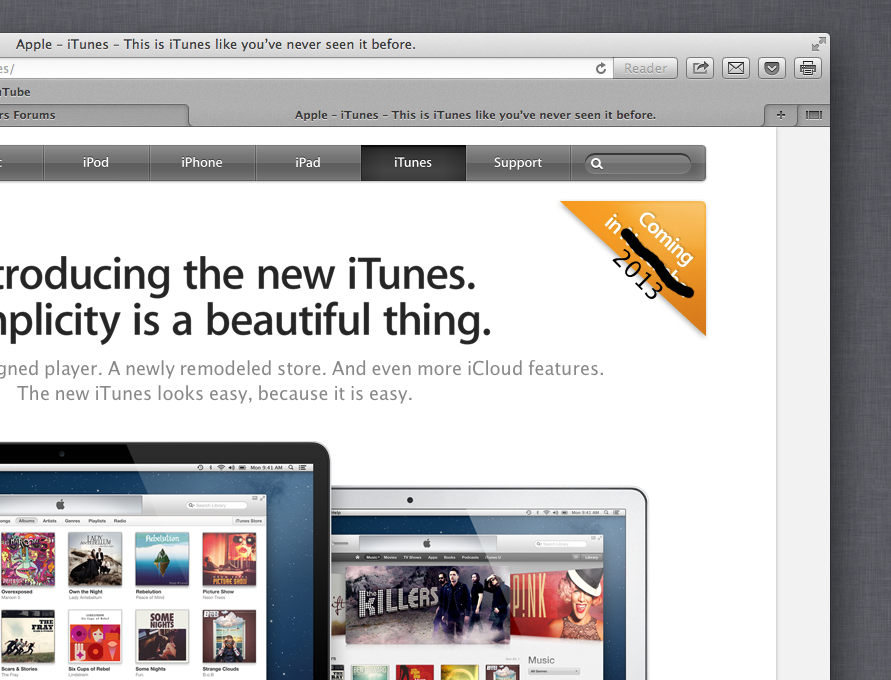
Task: Print page with the printer icon
Action: (807, 68)
